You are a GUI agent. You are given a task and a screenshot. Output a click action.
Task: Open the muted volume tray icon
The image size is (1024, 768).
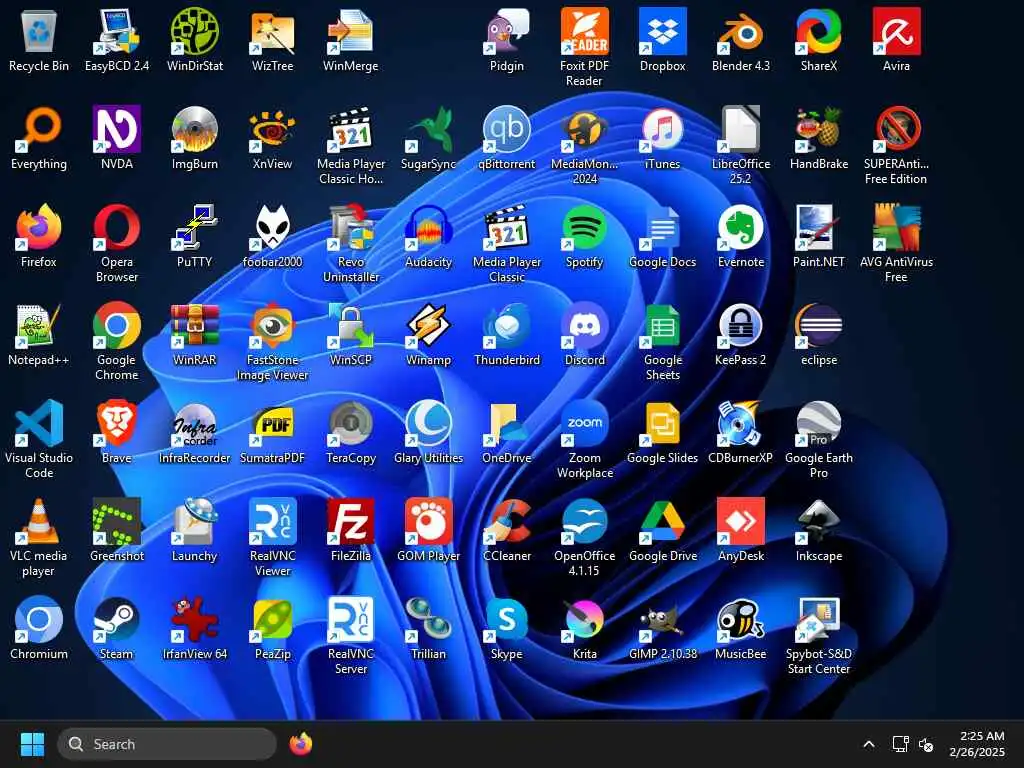(x=925, y=744)
